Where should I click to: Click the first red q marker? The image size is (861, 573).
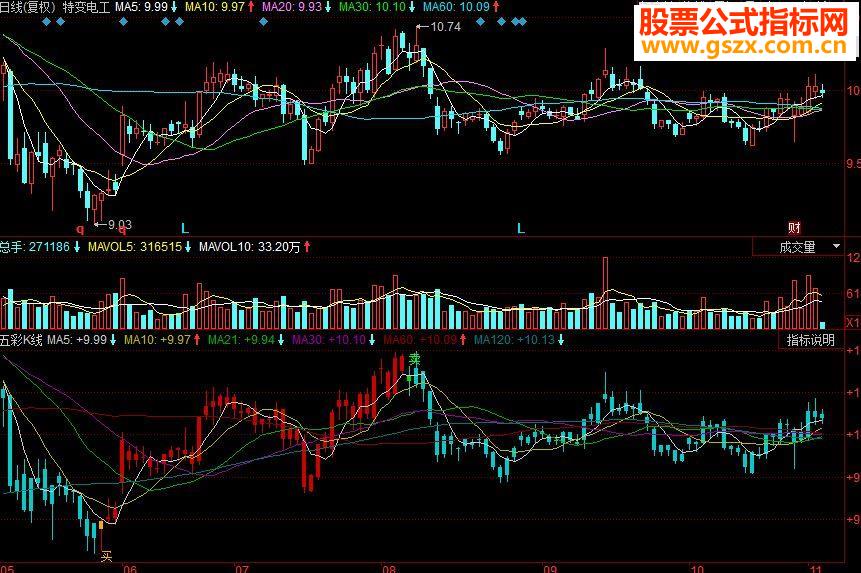click(x=80, y=228)
